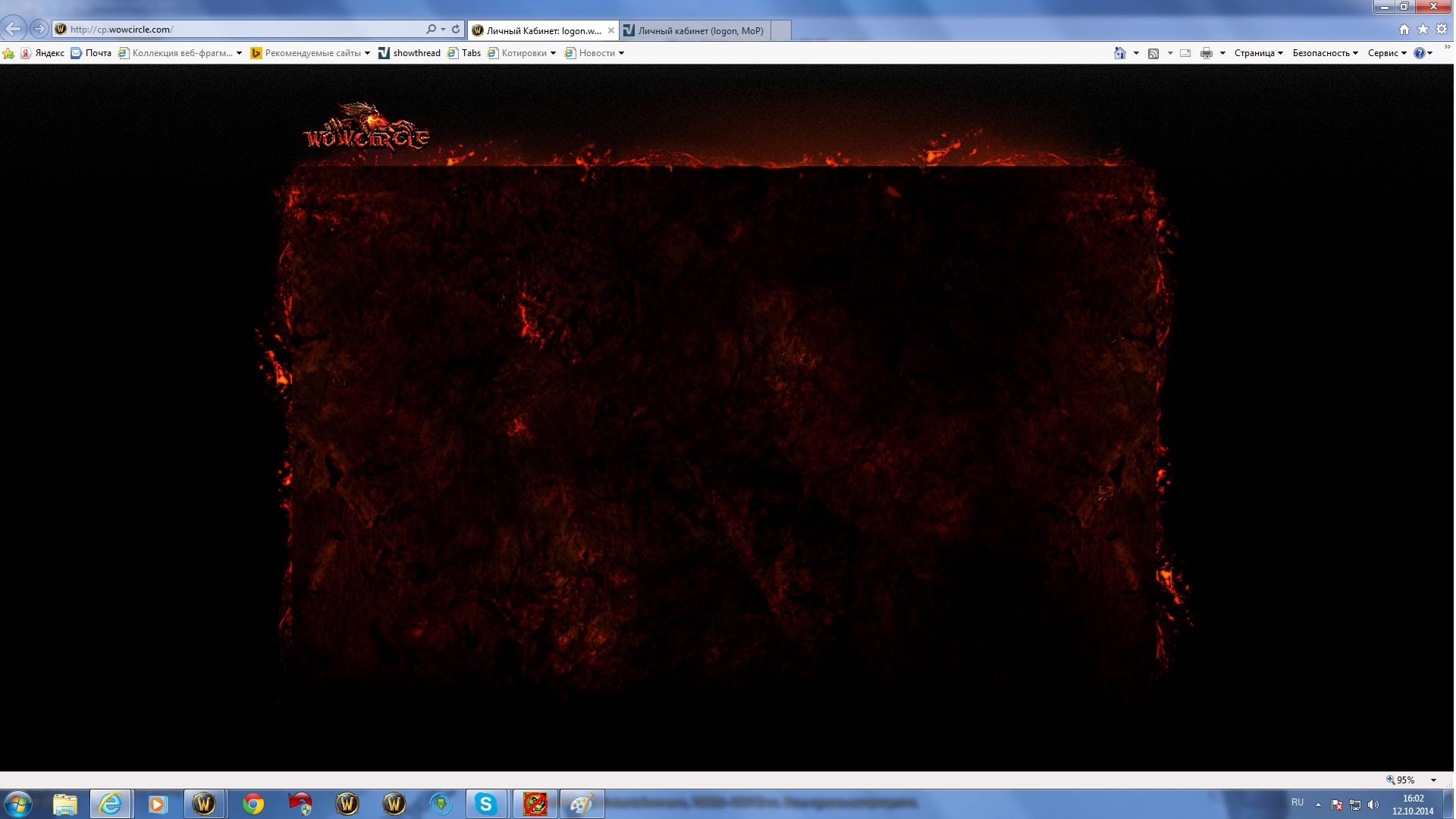
Task: Click the WoWCircle logo
Action: [366, 127]
